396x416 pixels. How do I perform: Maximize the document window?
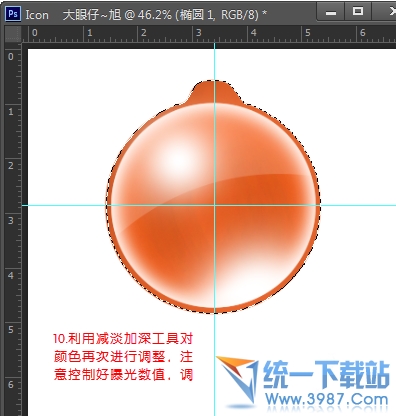358,12
